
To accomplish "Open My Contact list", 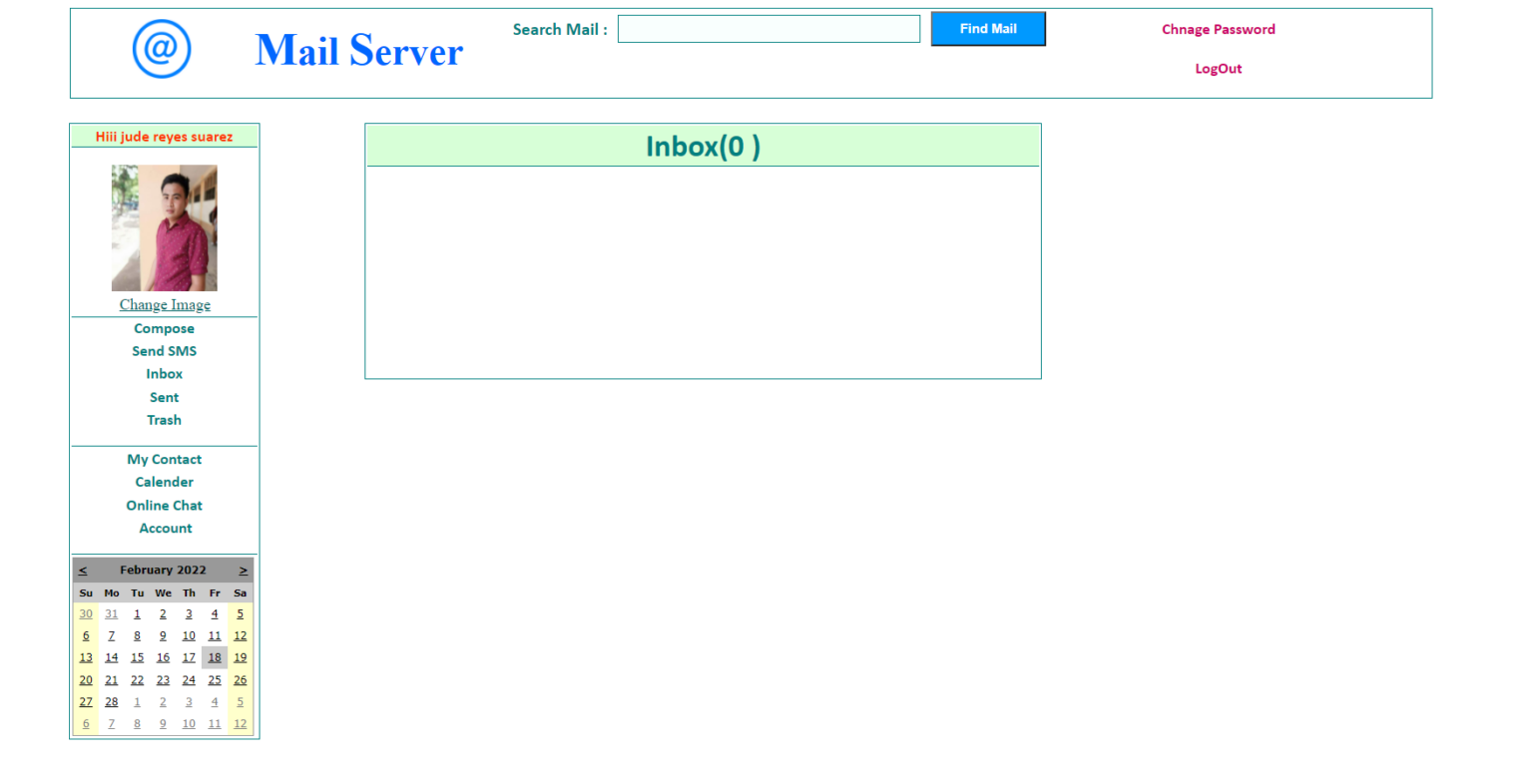I will point(164,459).
